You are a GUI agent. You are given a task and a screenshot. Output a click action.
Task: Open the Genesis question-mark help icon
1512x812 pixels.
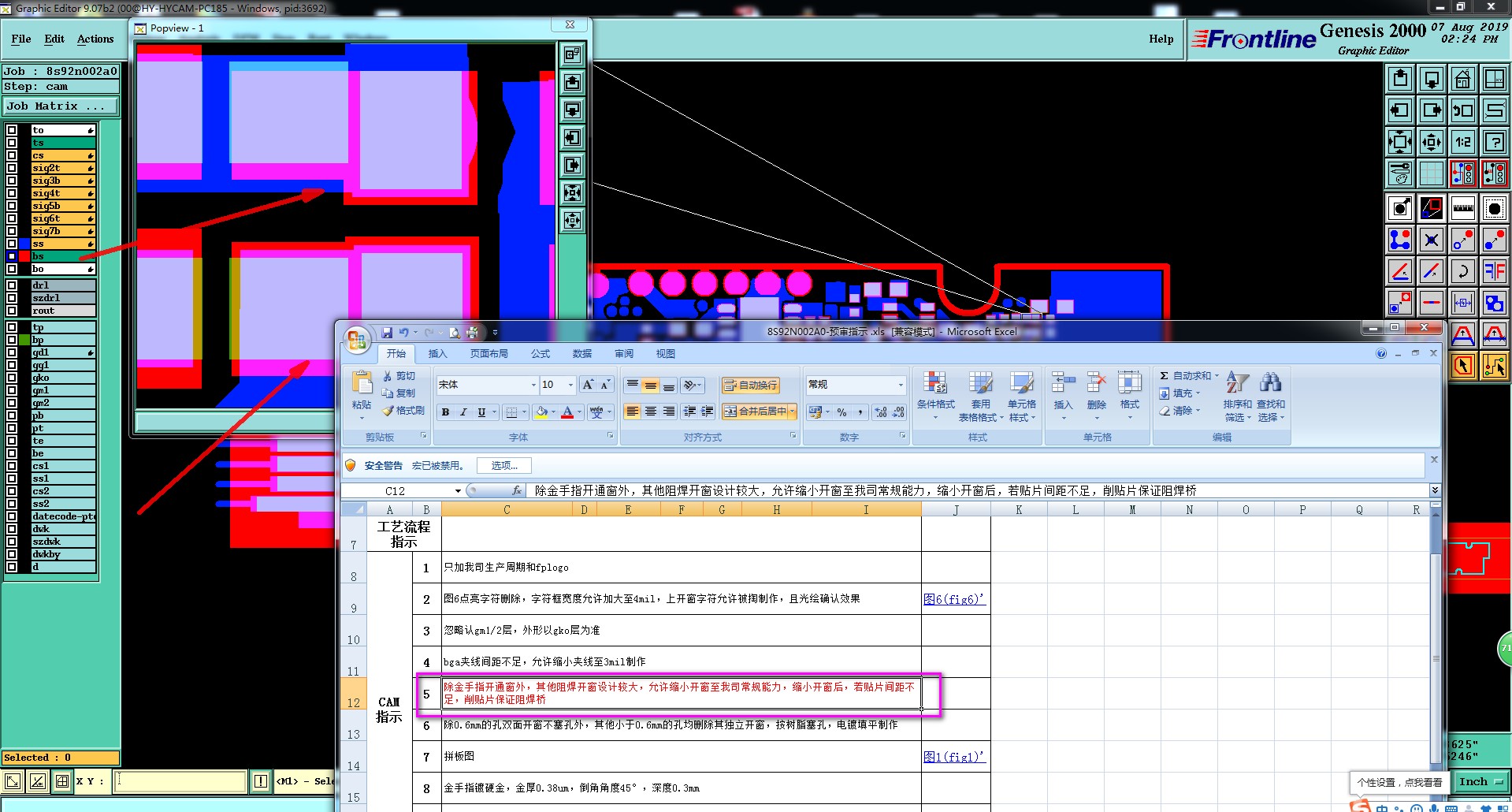(x=1495, y=142)
